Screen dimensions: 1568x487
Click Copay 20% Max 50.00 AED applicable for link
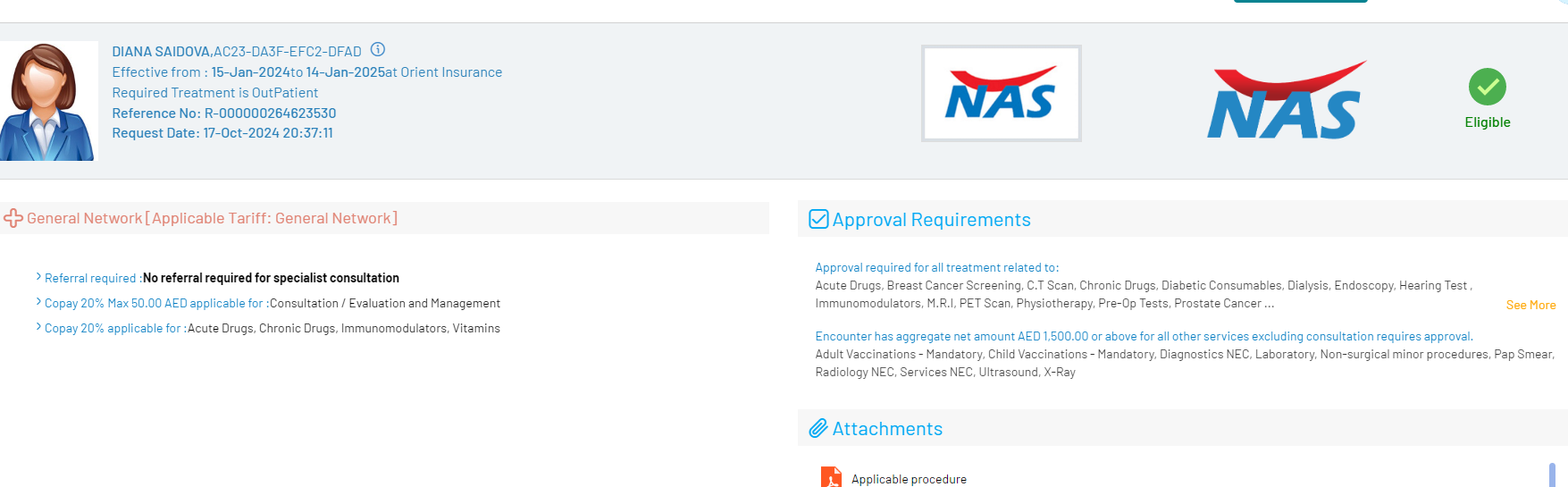pyautogui.click(x=156, y=303)
